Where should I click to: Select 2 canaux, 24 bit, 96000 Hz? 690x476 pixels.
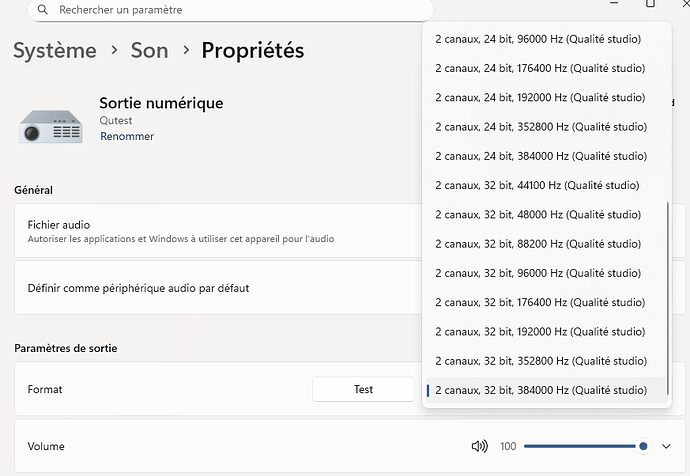538,39
